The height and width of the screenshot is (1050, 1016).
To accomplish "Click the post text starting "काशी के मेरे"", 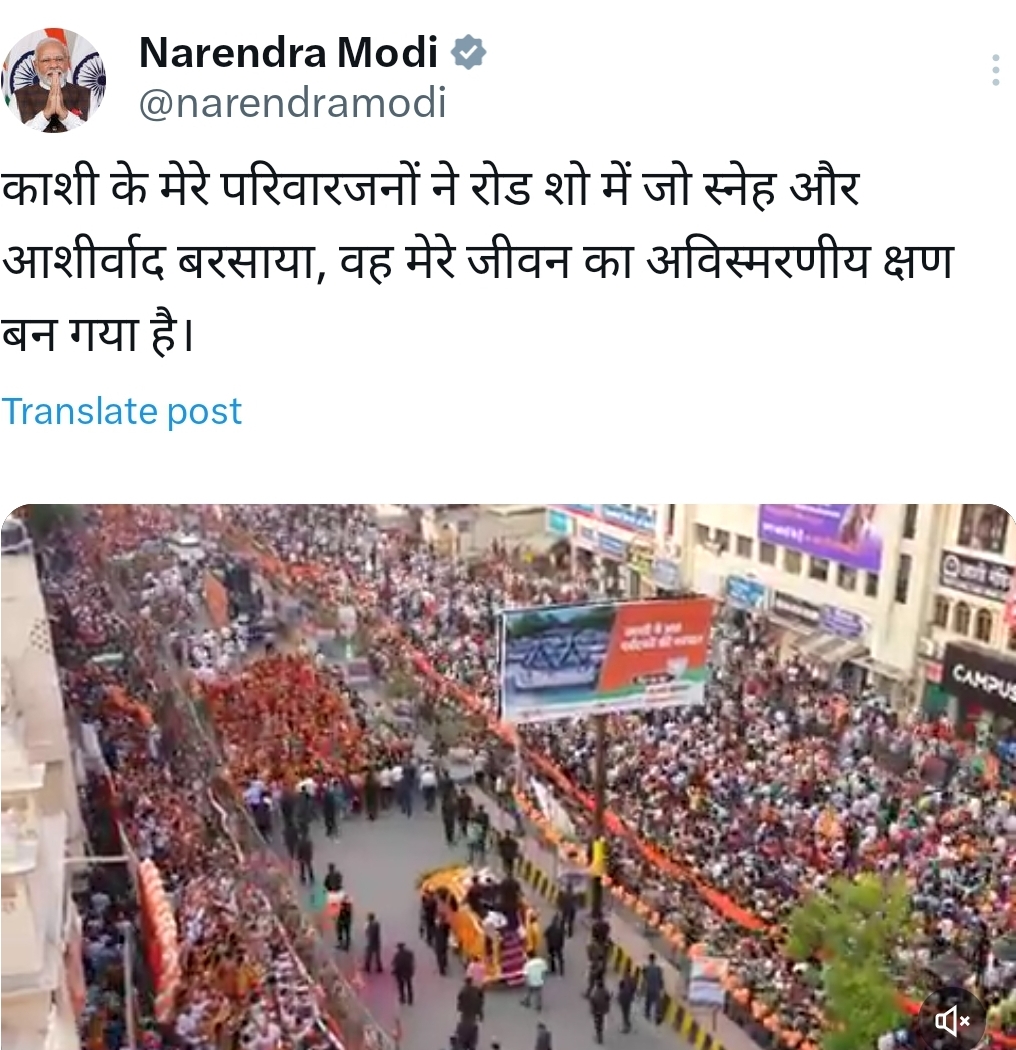I will tap(478, 261).
